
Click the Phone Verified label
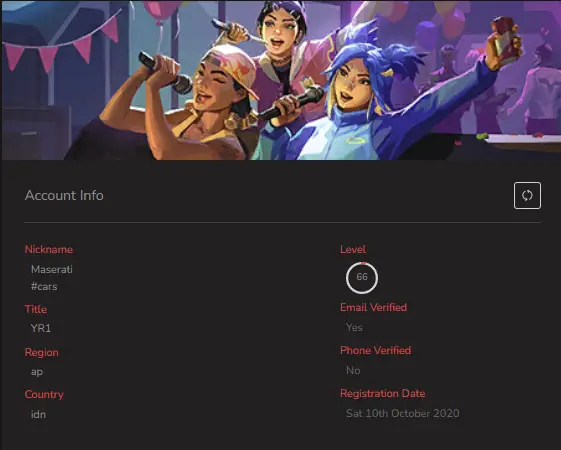[375, 350]
